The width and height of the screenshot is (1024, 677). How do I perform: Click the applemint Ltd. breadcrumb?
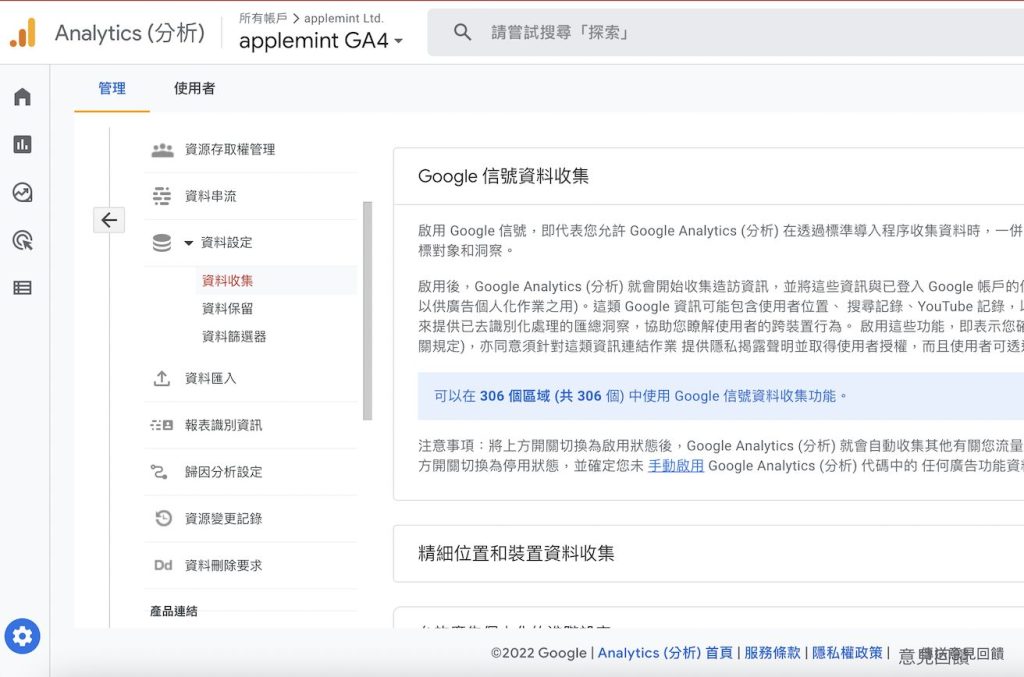(344, 18)
